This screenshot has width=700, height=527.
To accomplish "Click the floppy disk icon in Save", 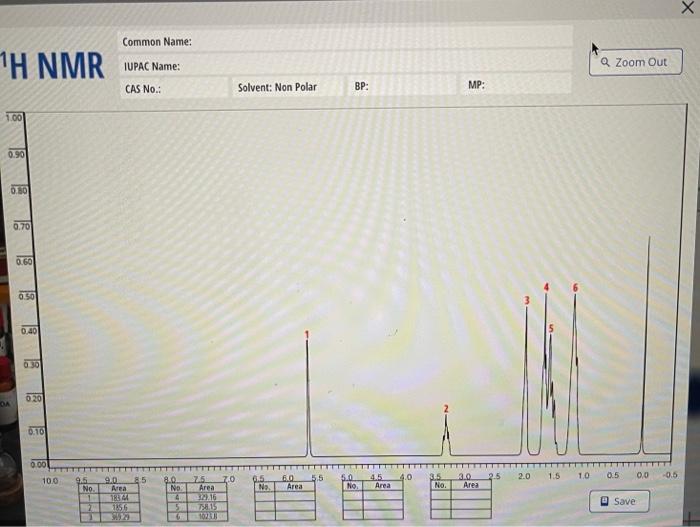I will point(604,501).
